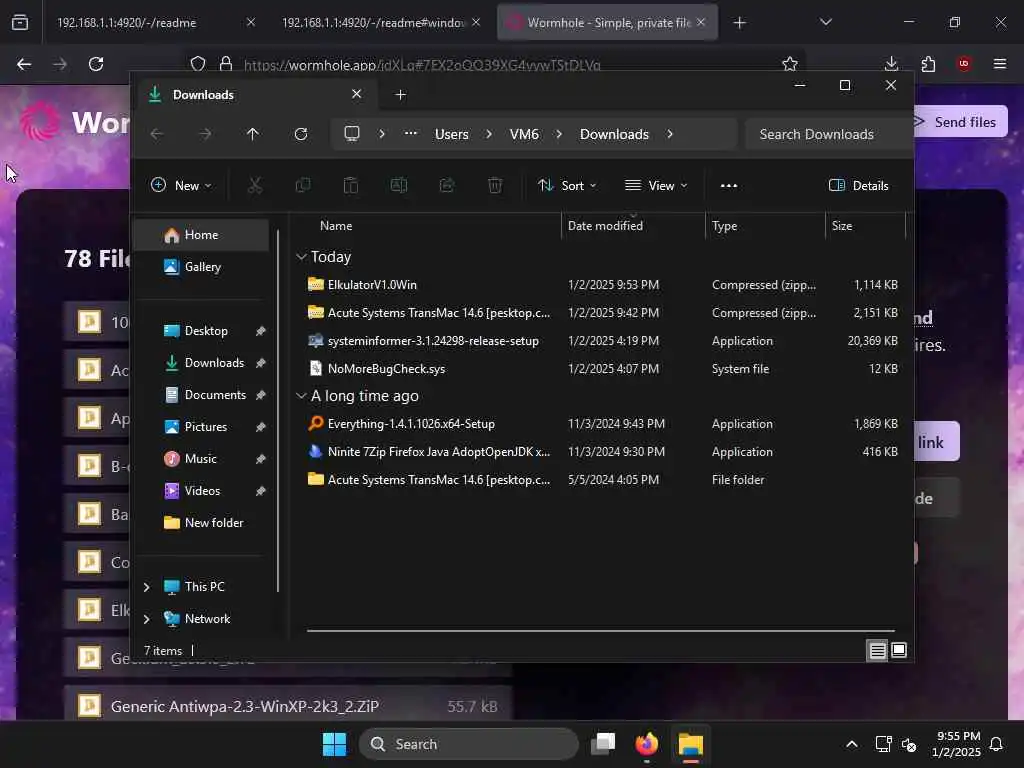Refresh the Downloads folder view

(x=301, y=134)
